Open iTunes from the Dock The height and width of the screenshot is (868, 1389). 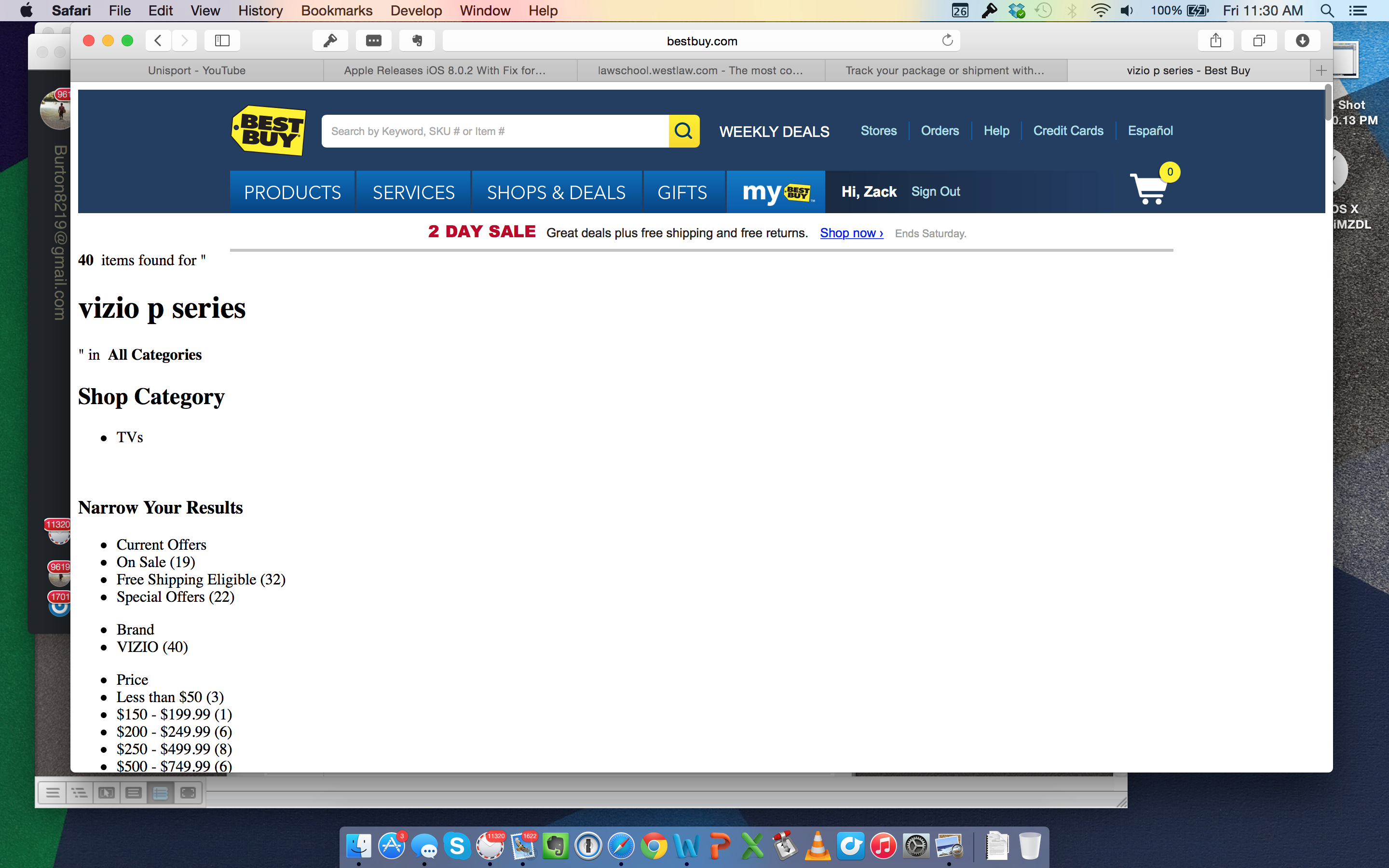[883, 846]
